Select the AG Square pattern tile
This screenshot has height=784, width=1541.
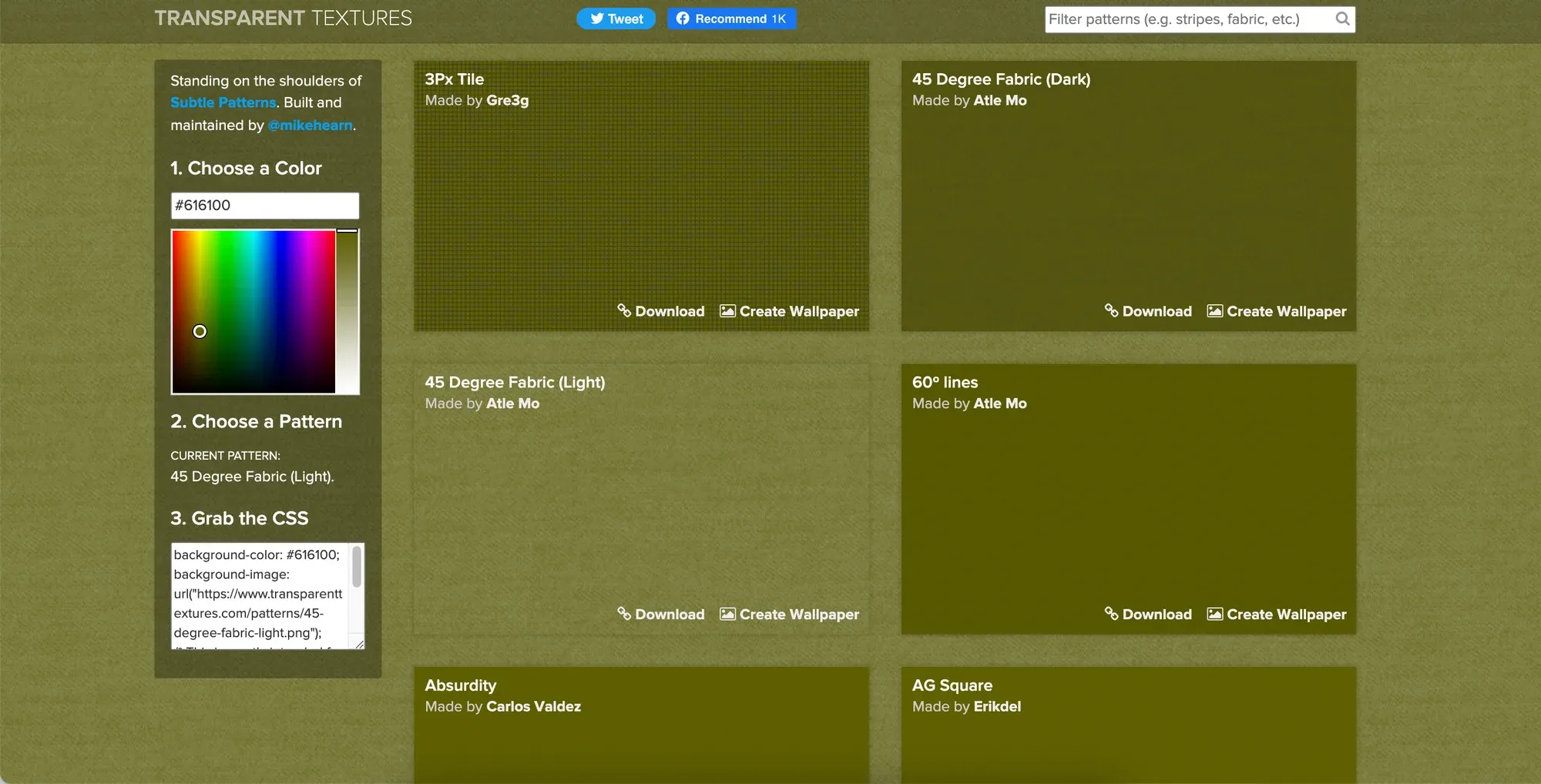pos(1129,725)
